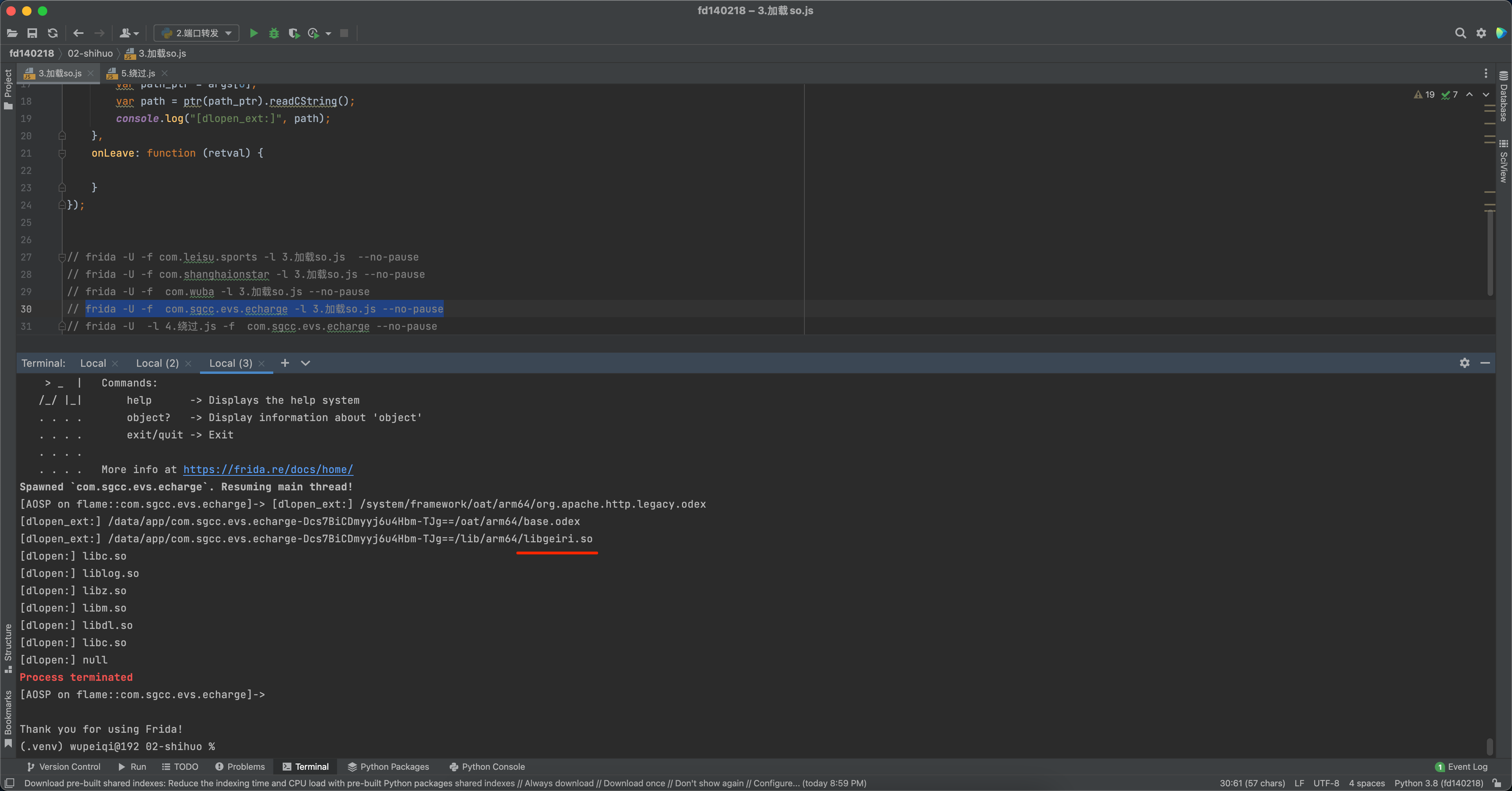The height and width of the screenshot is (791, 1512).
Task: Change line separator LF in status bar
Action: (x=1299, y=784)
